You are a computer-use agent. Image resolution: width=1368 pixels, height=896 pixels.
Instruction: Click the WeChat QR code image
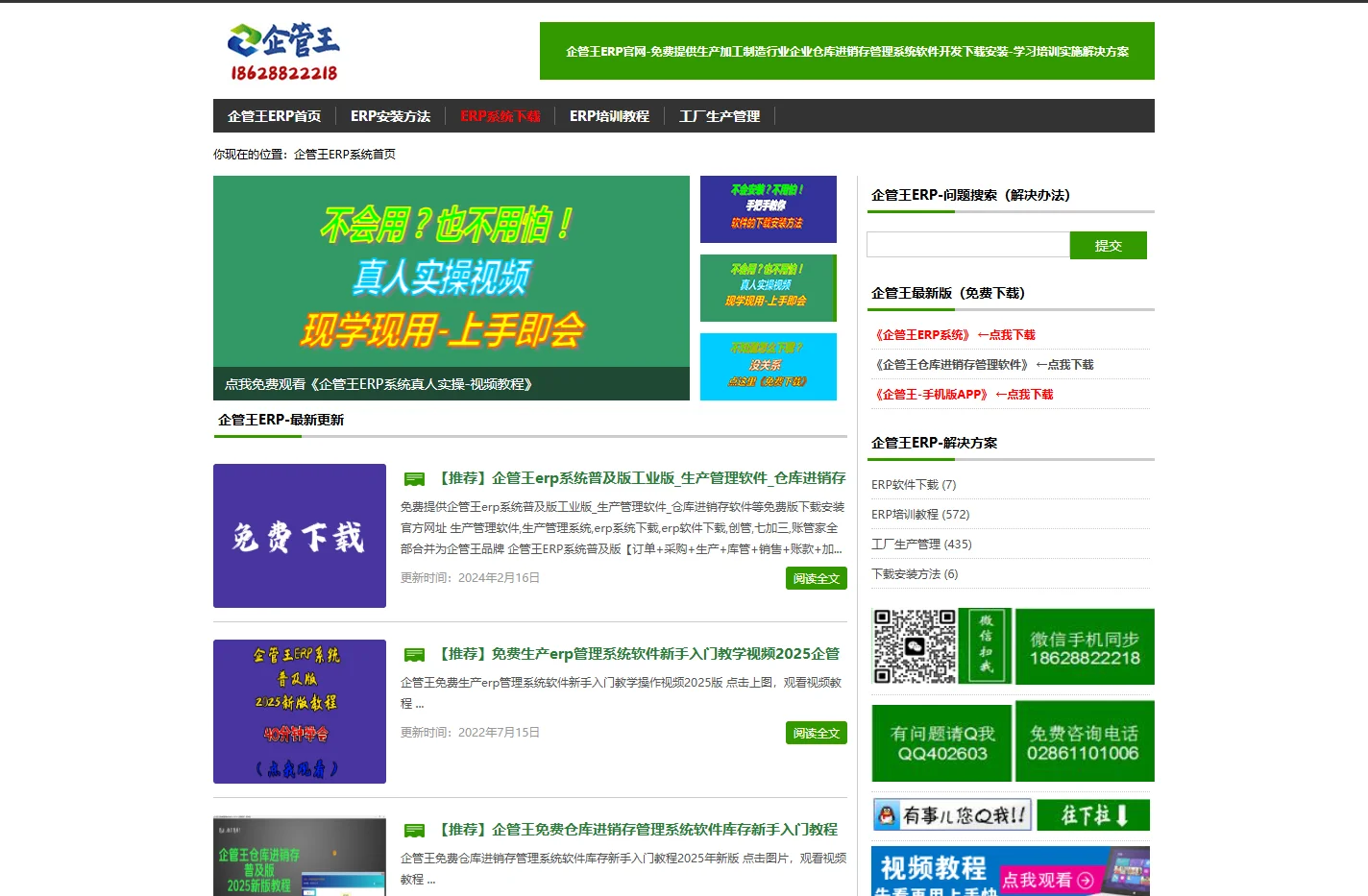[x=915, y=646]
